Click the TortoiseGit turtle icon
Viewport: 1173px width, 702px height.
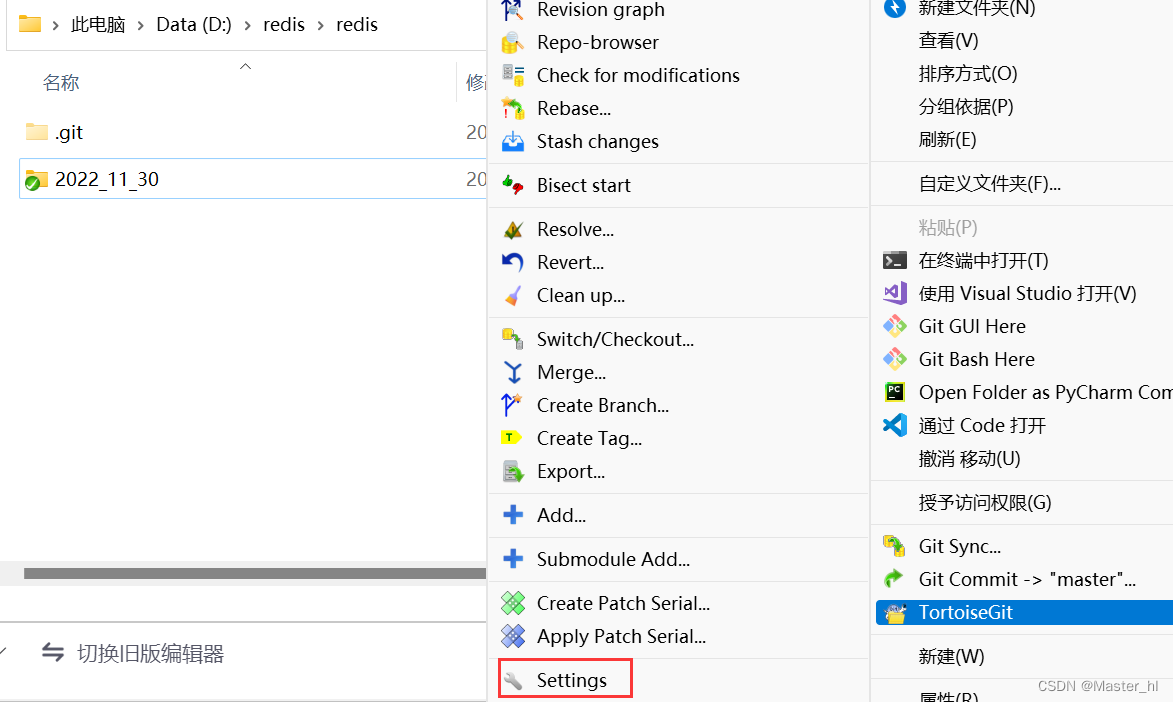tap(895, 613)
